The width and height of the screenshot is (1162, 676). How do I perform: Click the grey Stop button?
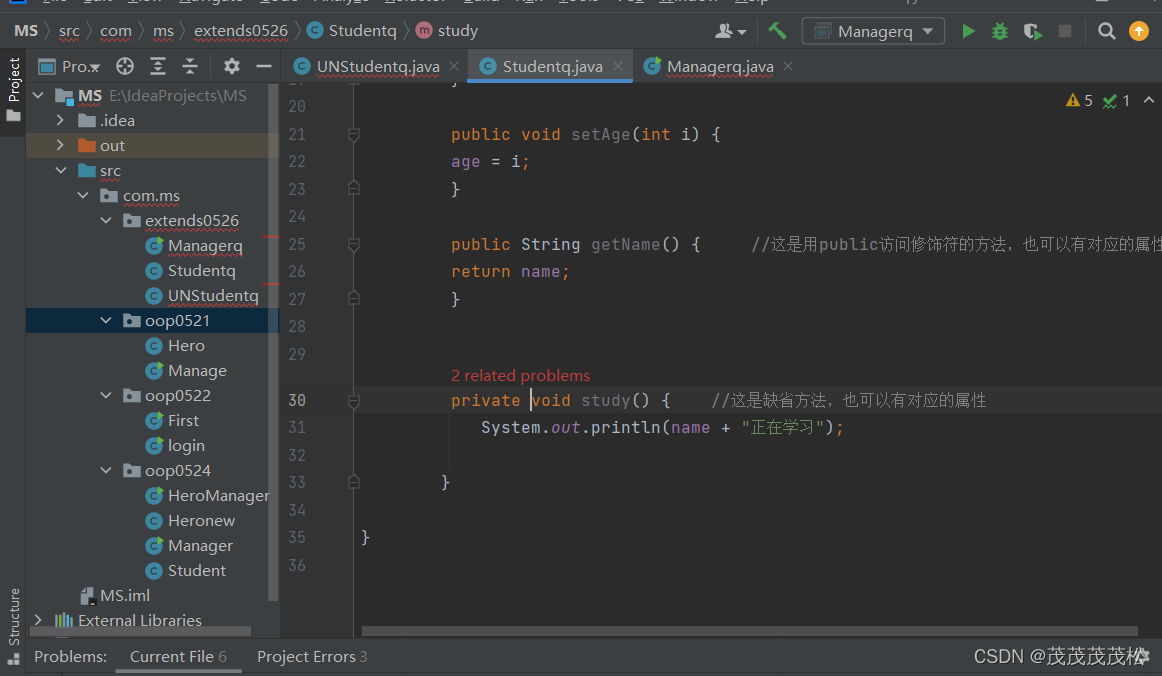coord(1065,31)
